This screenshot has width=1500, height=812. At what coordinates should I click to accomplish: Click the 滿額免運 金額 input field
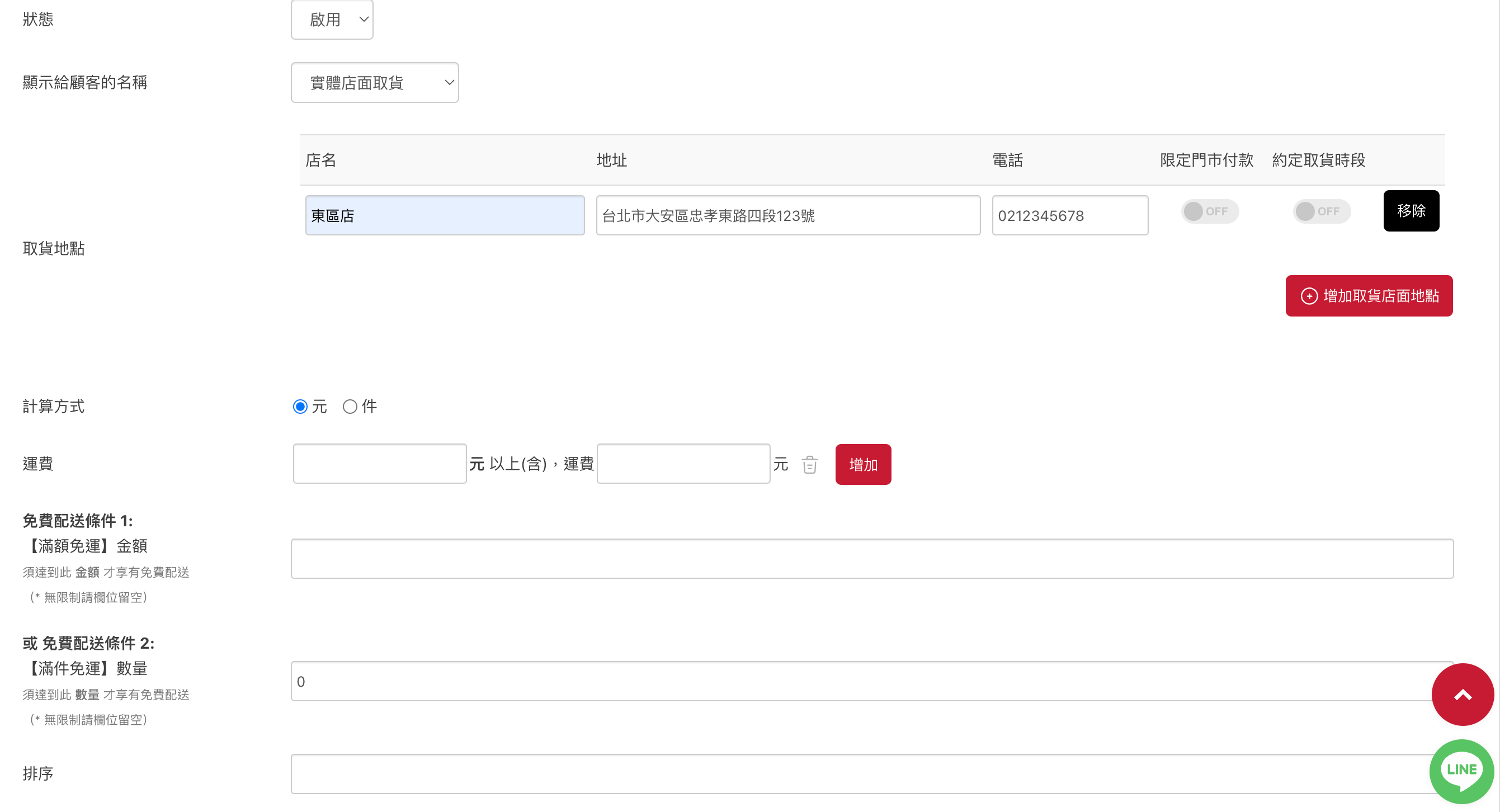(871, 558)
